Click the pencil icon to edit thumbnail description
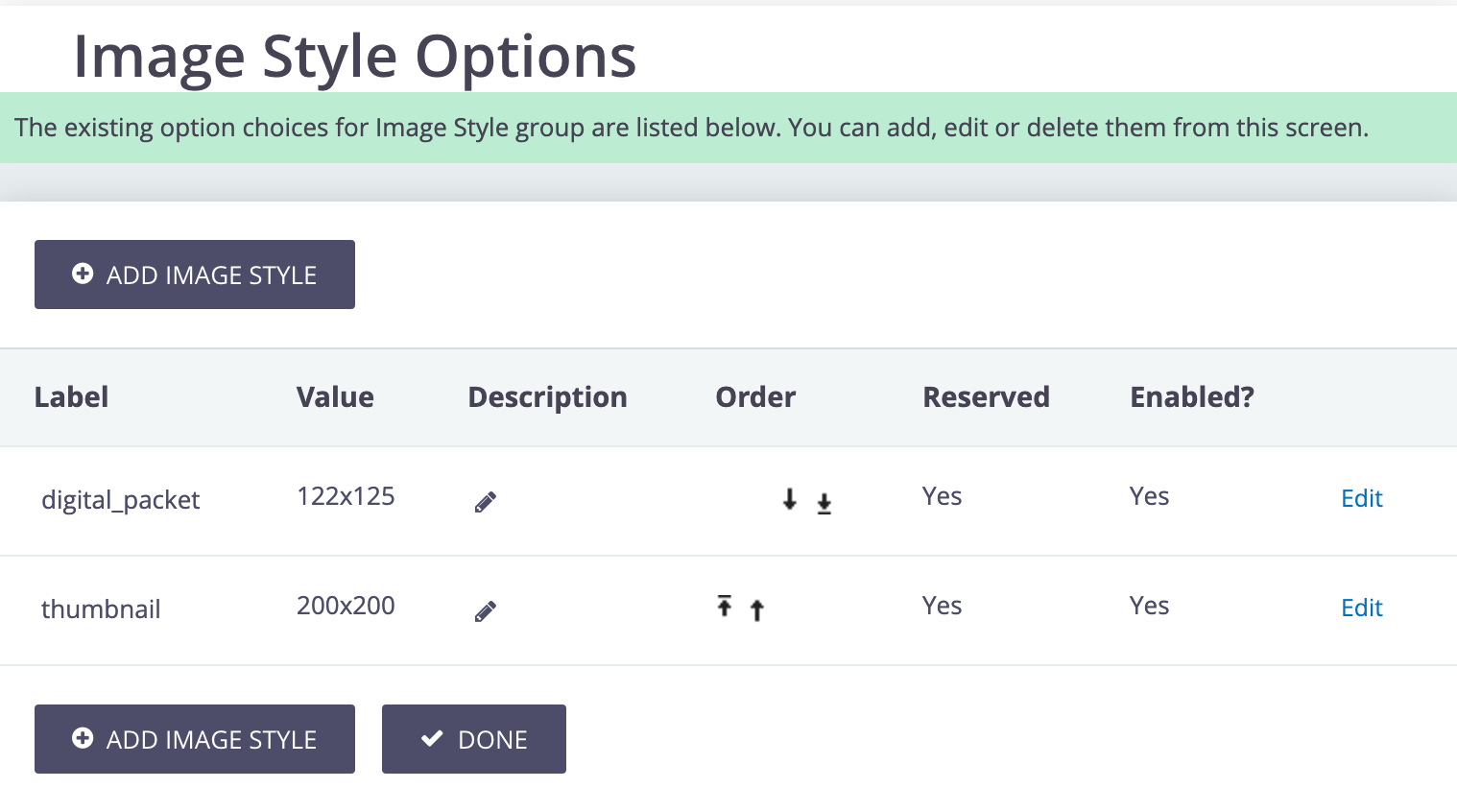1457x812 pixels. point(486,610)
